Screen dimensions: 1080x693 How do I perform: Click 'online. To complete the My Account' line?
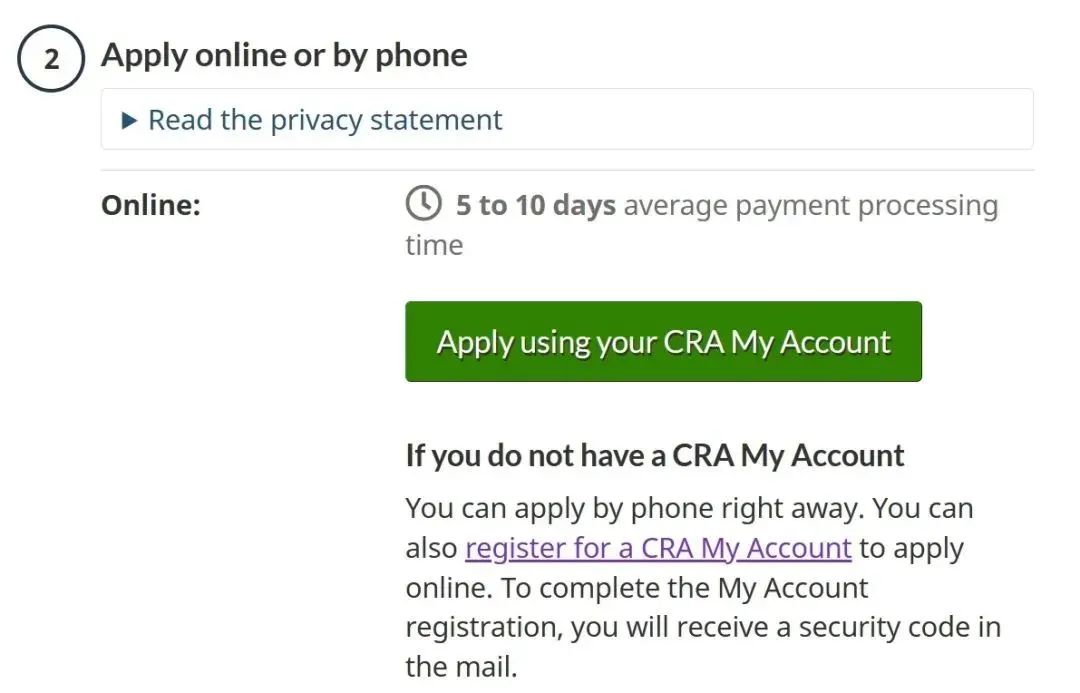tap(636, 588)
